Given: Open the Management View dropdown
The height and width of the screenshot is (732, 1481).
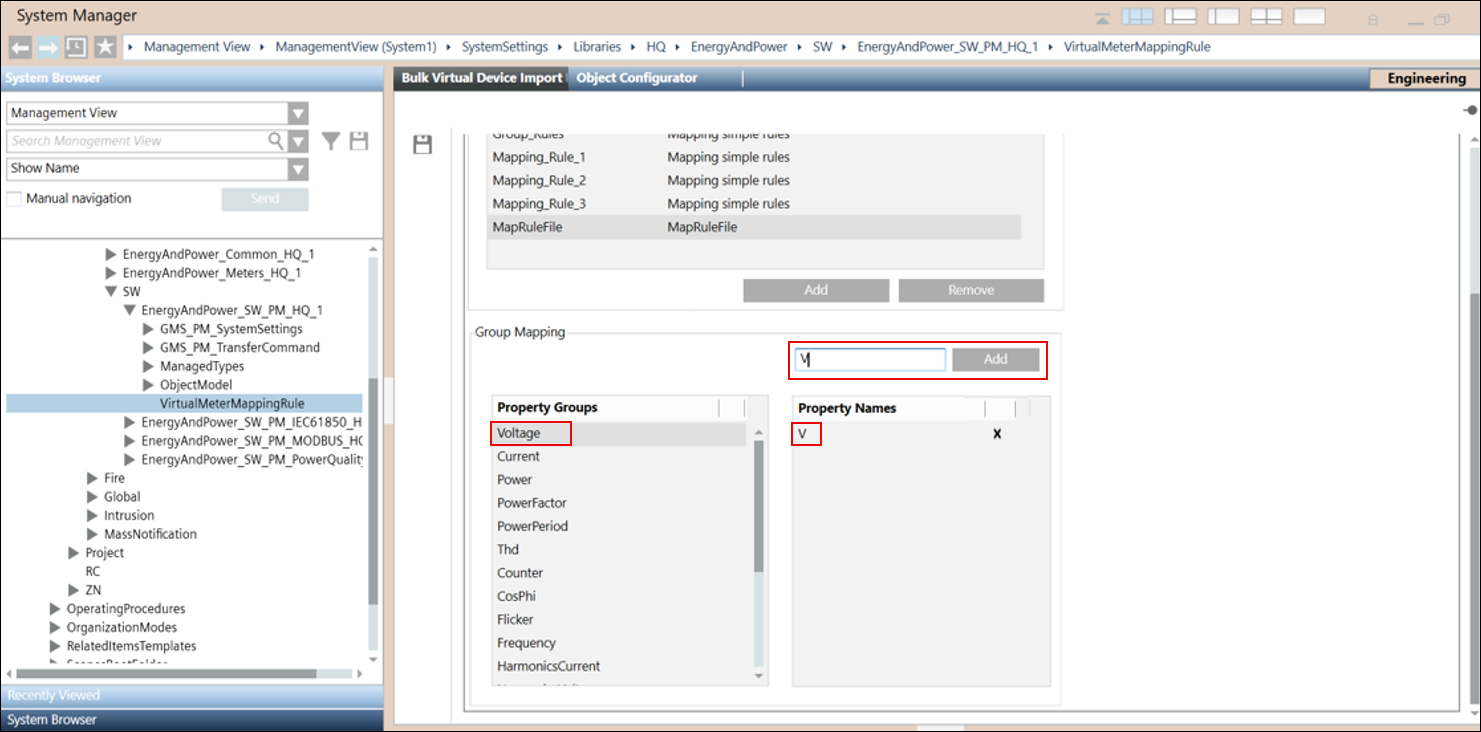Looking at the screenshot, I should coord(298,113).
